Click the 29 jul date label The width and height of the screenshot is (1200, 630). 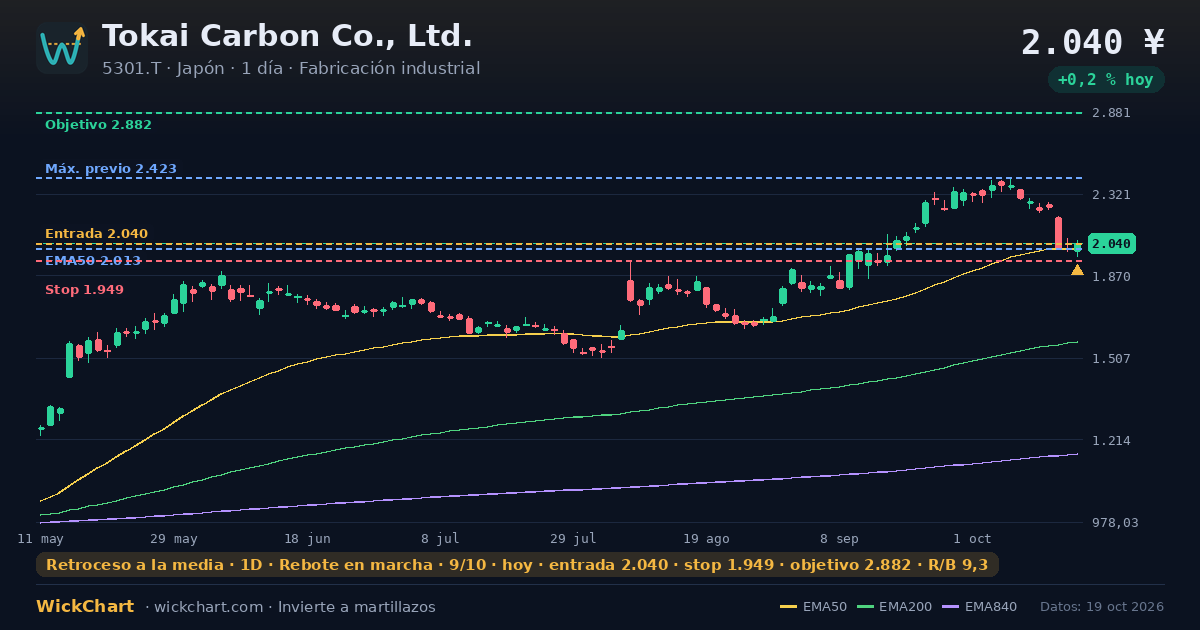coord(573,538)
